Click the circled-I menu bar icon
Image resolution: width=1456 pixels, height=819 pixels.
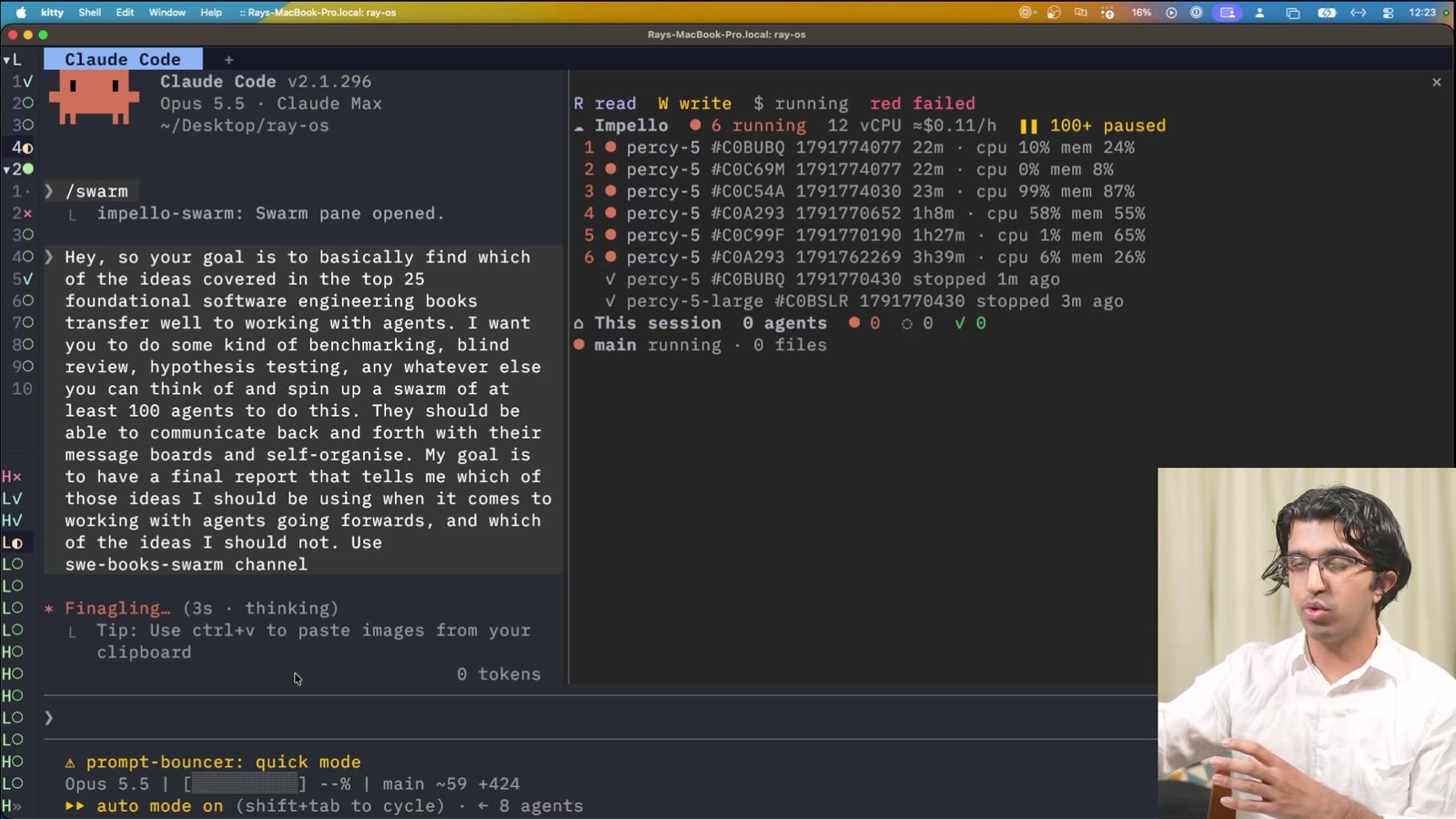click(1197, 13)
